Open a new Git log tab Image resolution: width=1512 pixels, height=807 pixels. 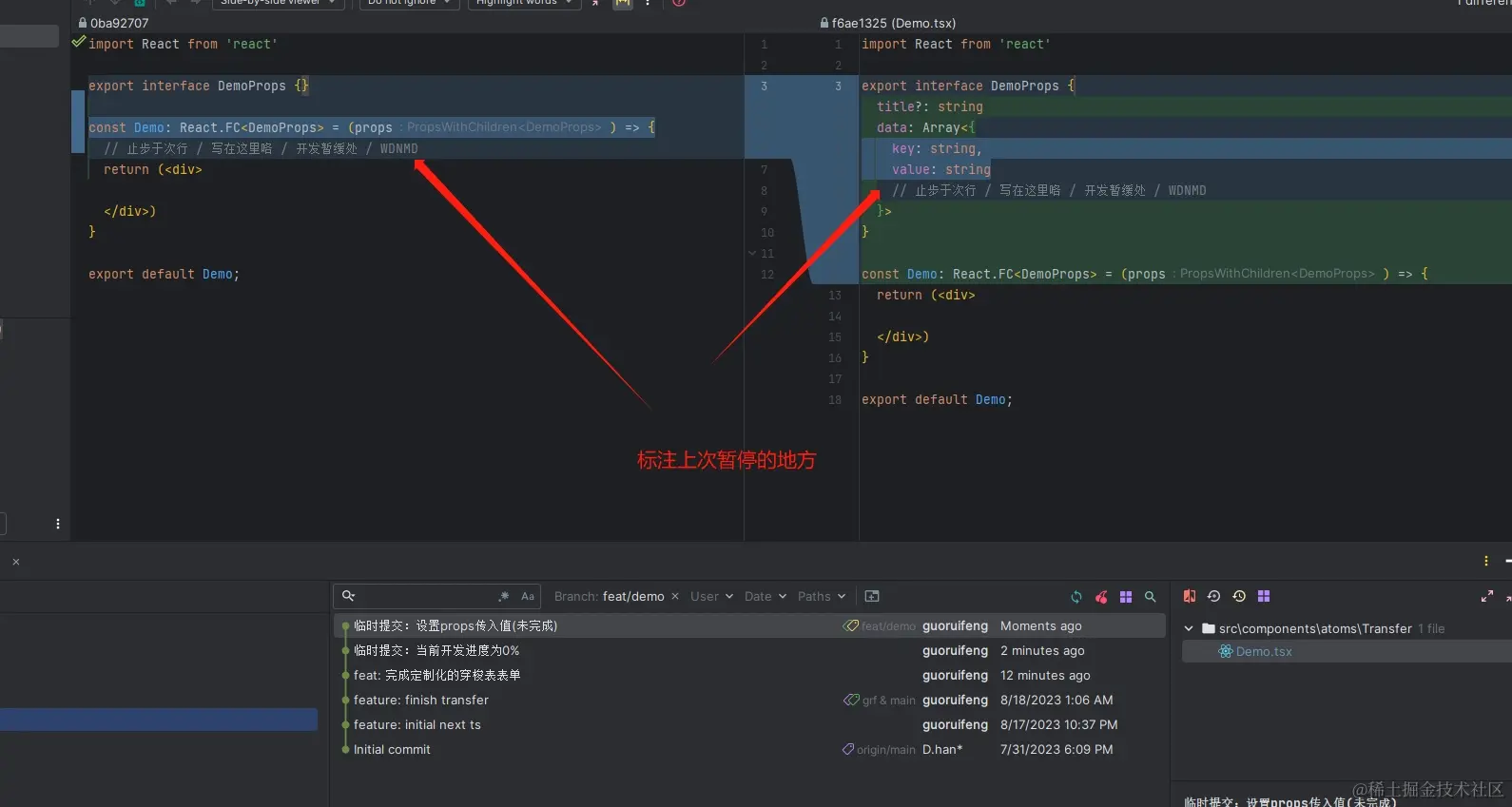click(x=872, y=596)
